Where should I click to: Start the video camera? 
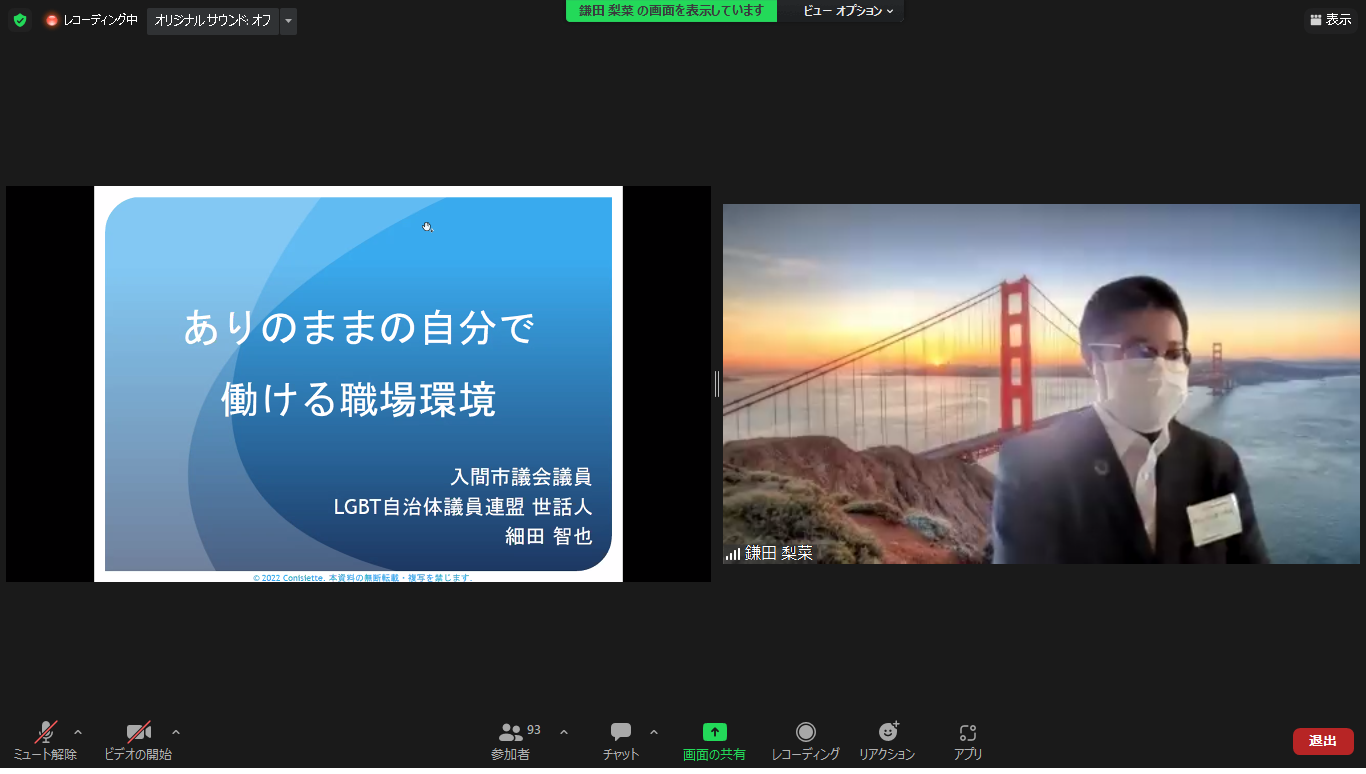point(138,732)
